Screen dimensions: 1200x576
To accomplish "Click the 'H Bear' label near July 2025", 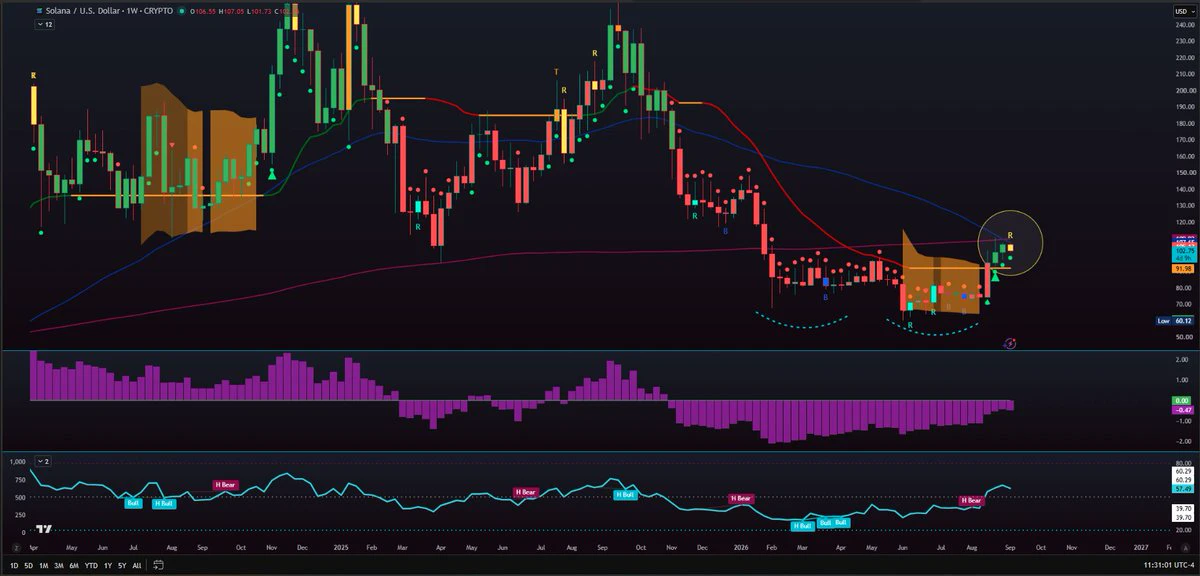I will click(525, 492).
